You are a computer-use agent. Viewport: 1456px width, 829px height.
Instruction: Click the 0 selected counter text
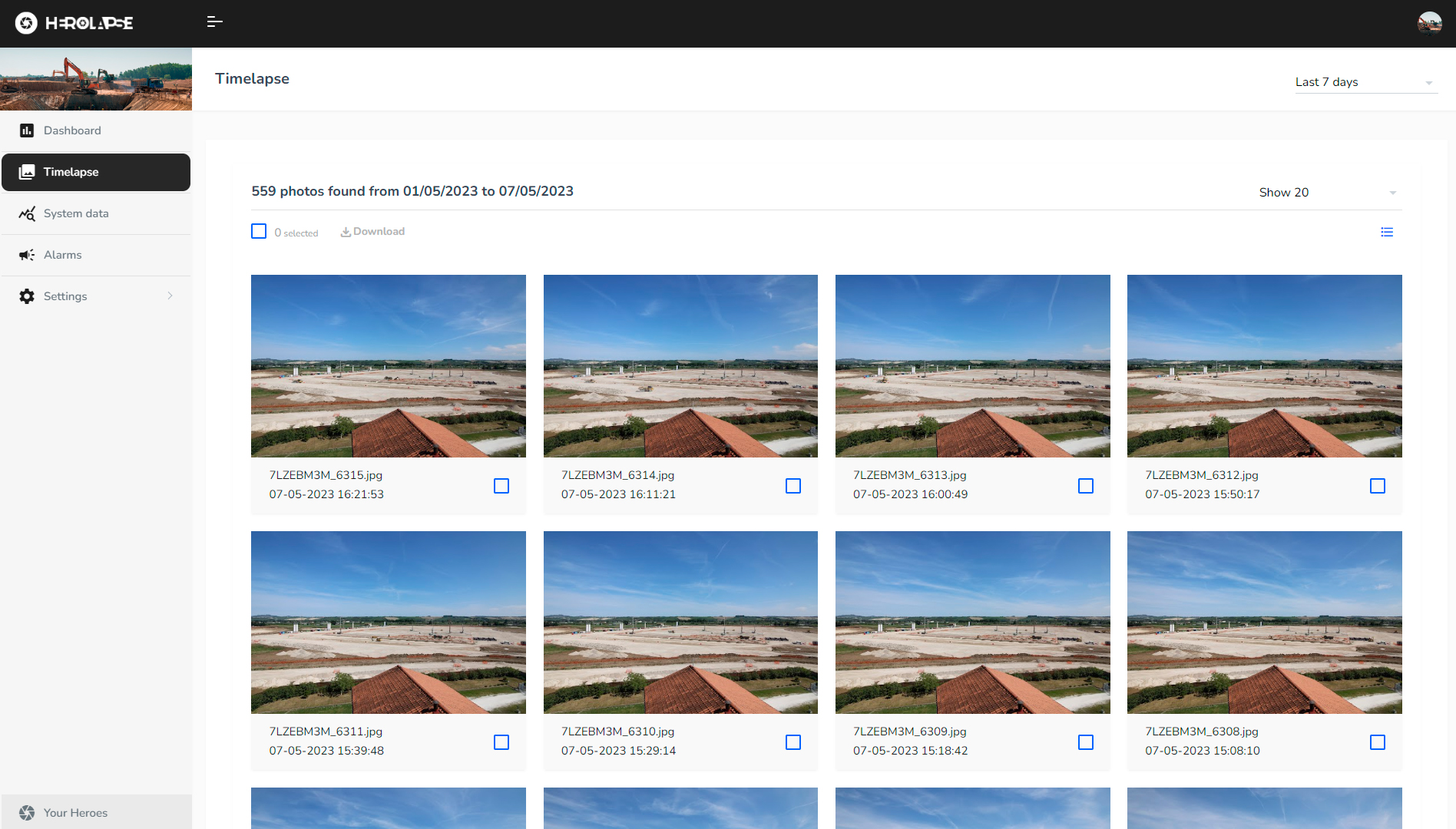[296, 233]
